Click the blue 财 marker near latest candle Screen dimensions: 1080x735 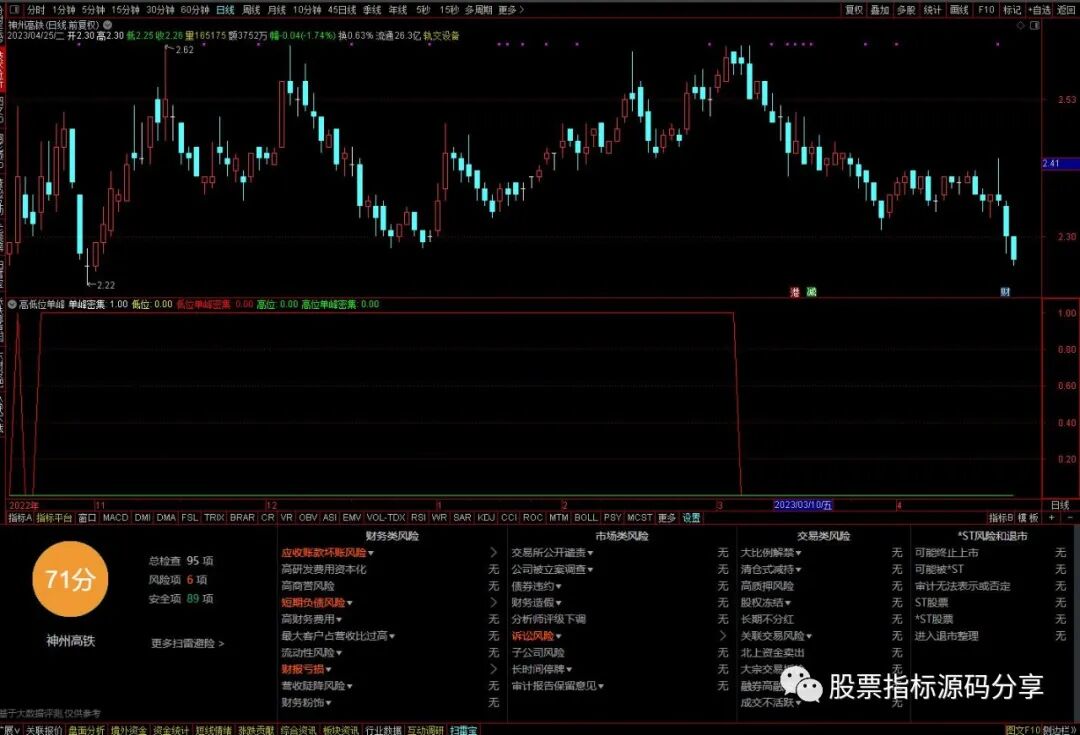[x=1005, y=292]
